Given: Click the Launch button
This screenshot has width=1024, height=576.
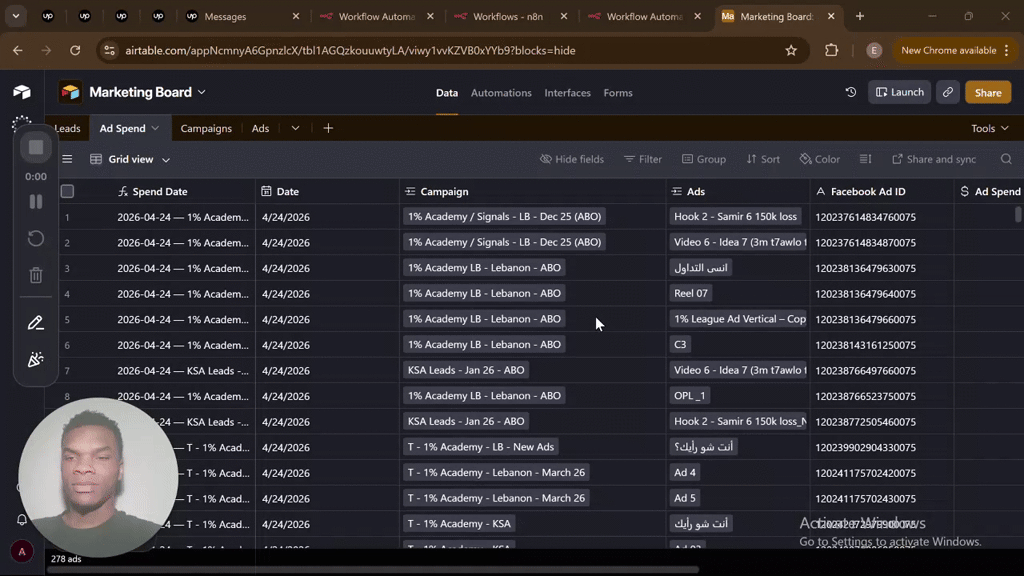Looking at the screenshot, I should coord(899,92).
